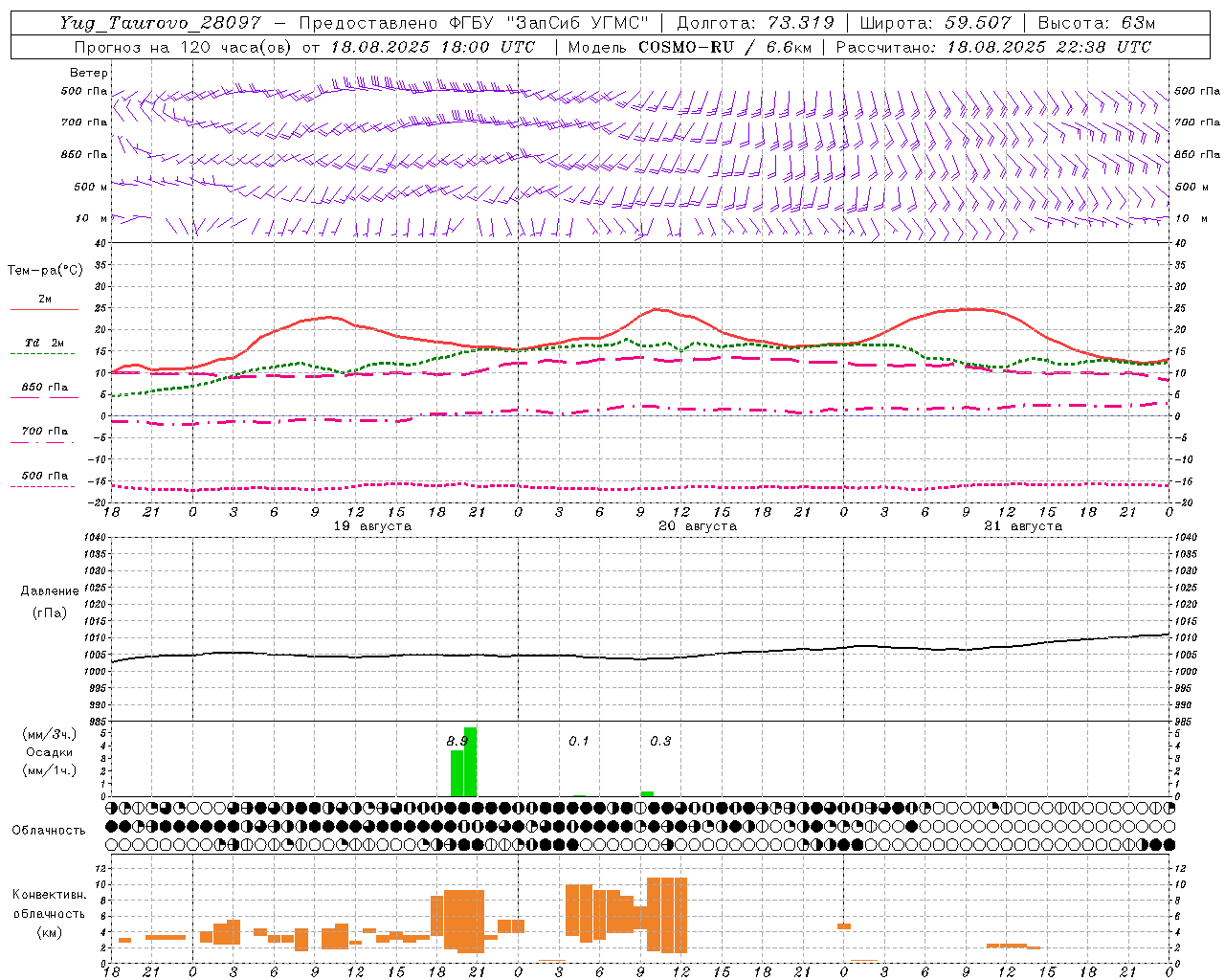Click the 8.9 precipitation total value

[x=457, y=741]
